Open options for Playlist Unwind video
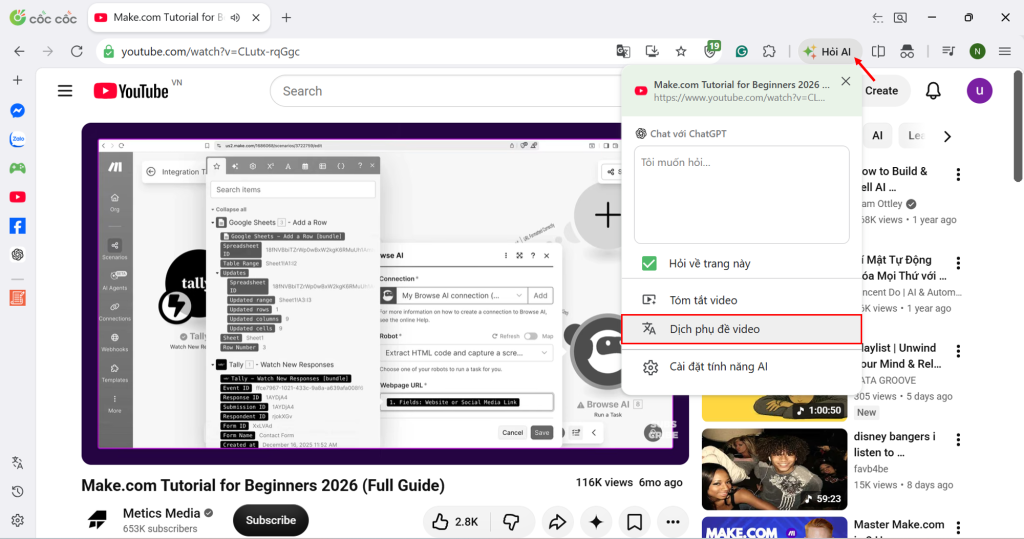This screenshot has width=1024, height=539. coord(958,351)
